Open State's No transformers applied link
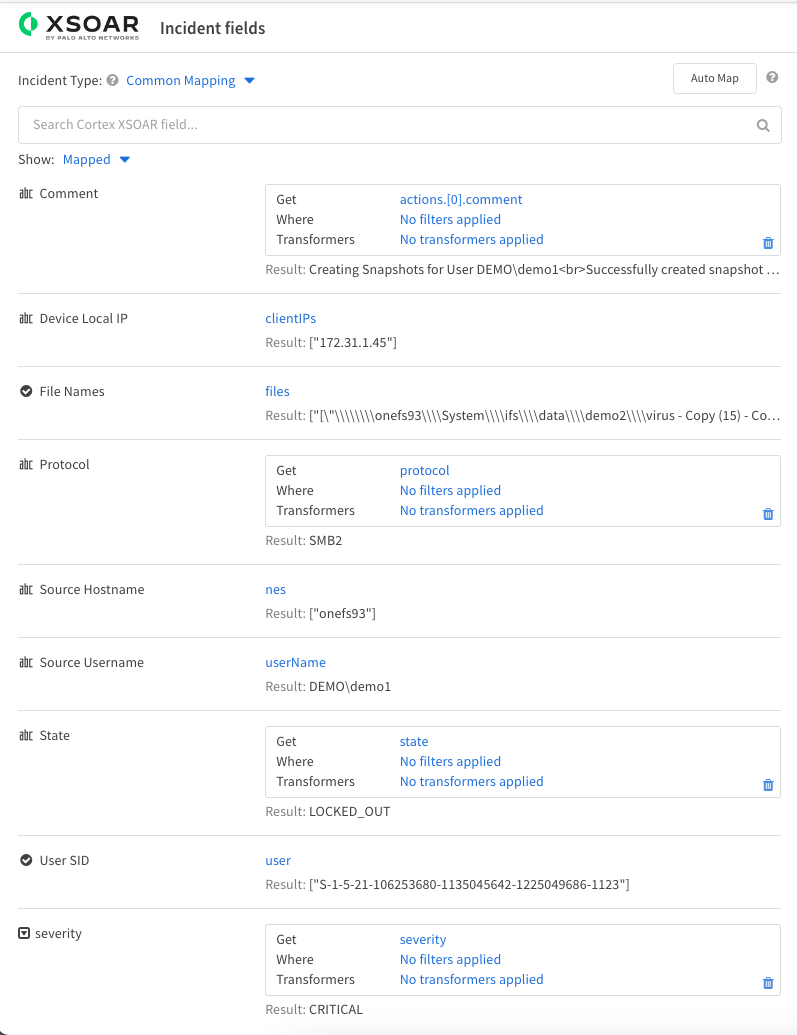Screen dimensions: 797x1035 coord(471,782)
